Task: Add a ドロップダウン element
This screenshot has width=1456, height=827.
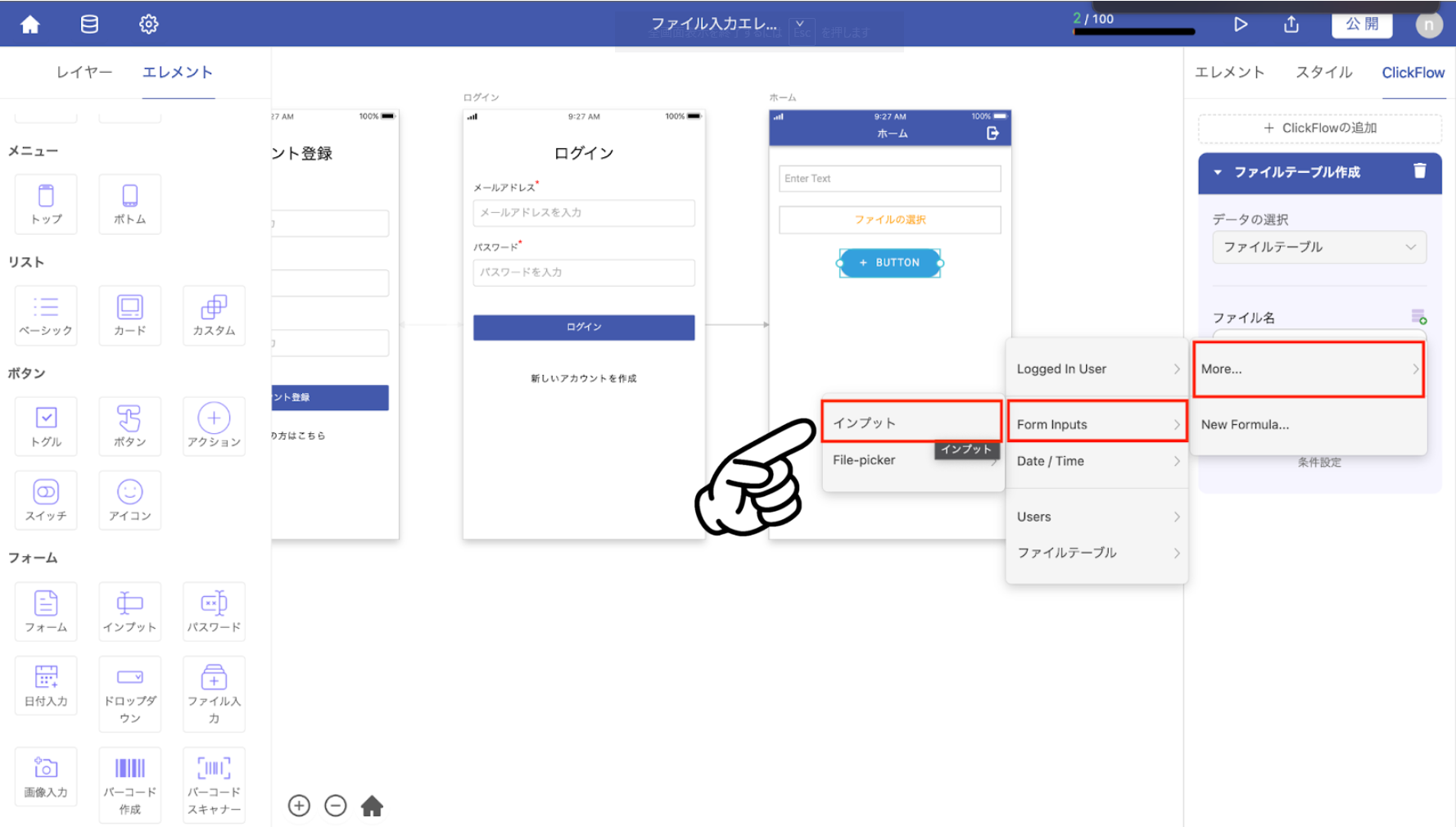Action: tap(129, 694)
